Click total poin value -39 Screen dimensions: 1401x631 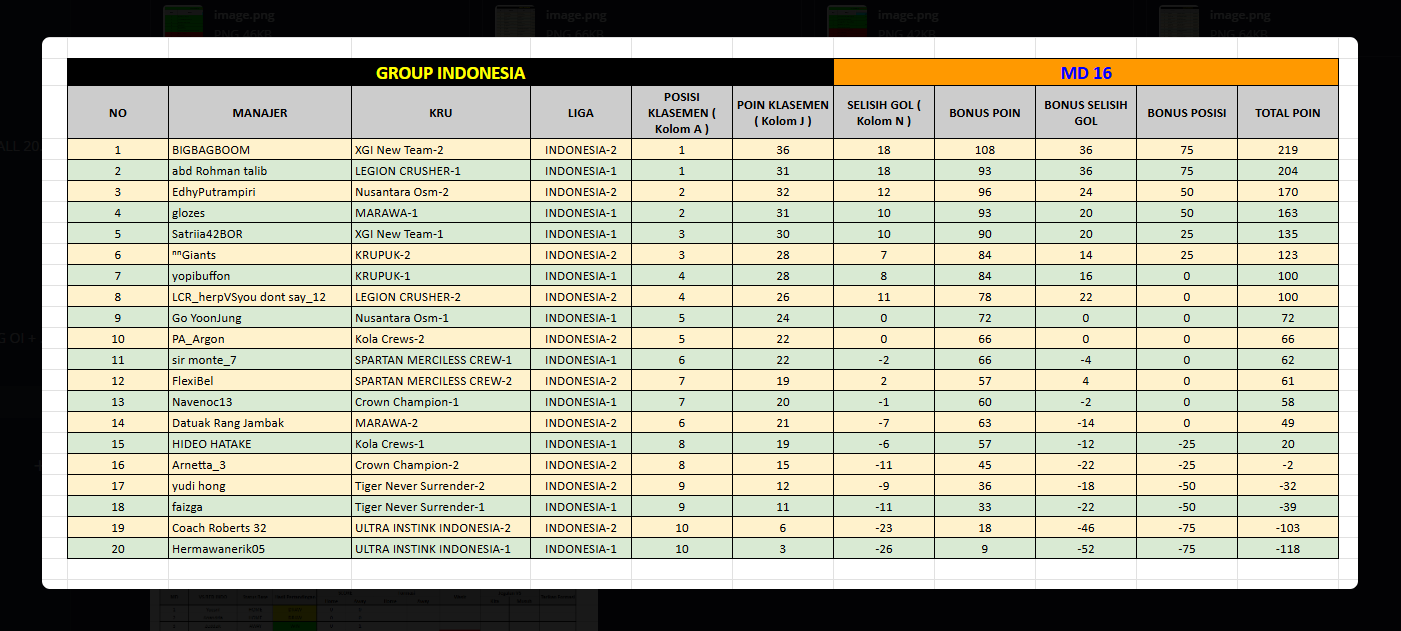click(1288, 507)
